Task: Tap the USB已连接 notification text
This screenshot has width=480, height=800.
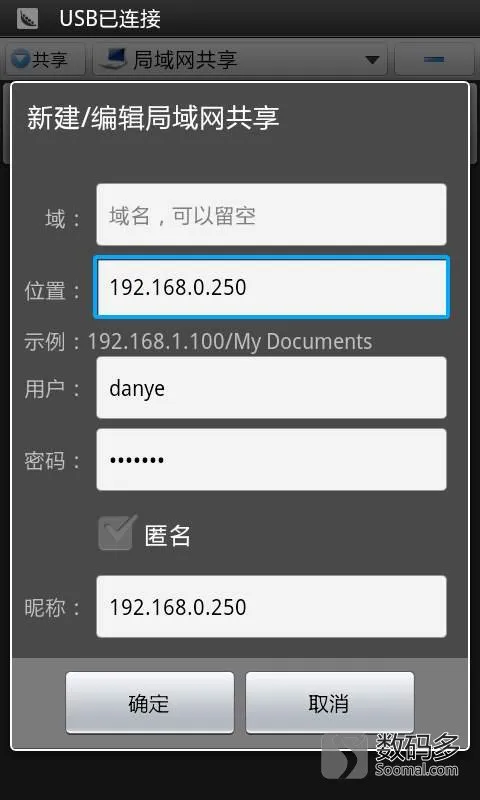Action: [110, 19]
